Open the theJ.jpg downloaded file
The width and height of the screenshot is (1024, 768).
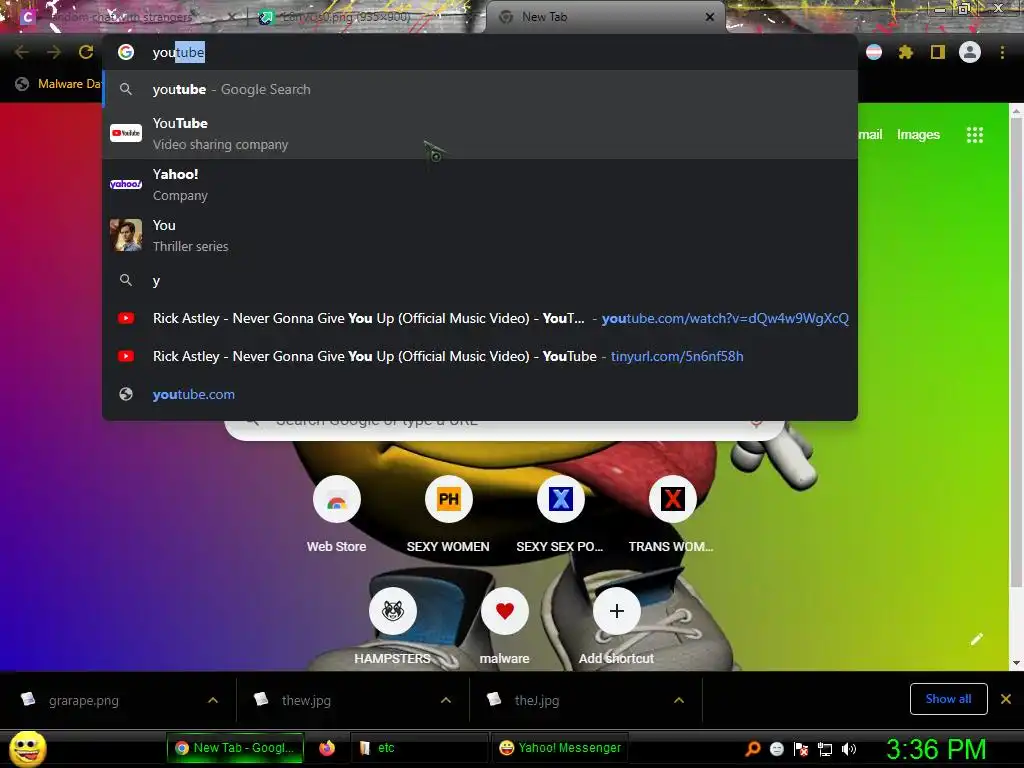click(536, 700)
